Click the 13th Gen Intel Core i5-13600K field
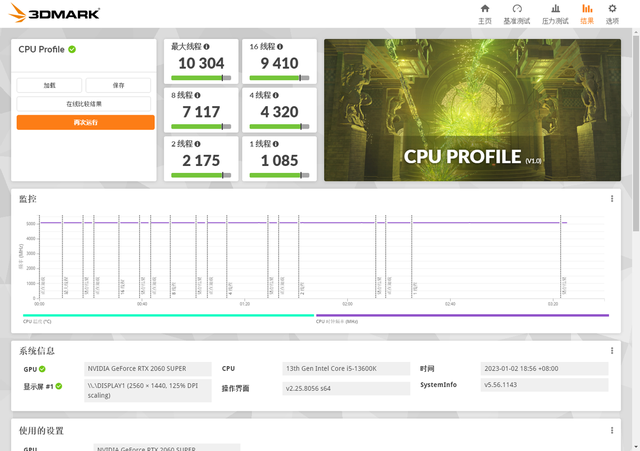This screenshot has width=640, height=451. (x=346, y=369)
